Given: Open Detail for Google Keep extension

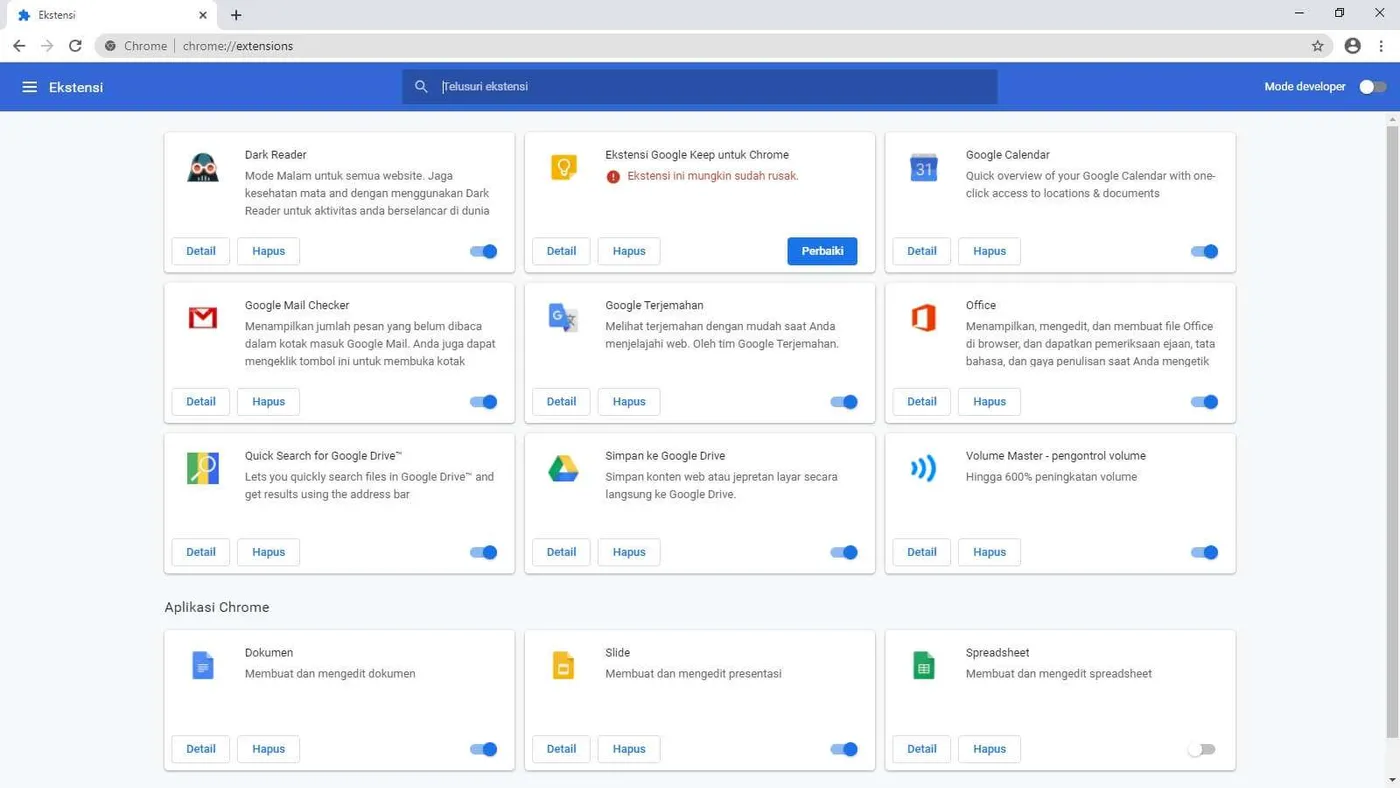Looking at the screenshot, I should pos(561,251).
